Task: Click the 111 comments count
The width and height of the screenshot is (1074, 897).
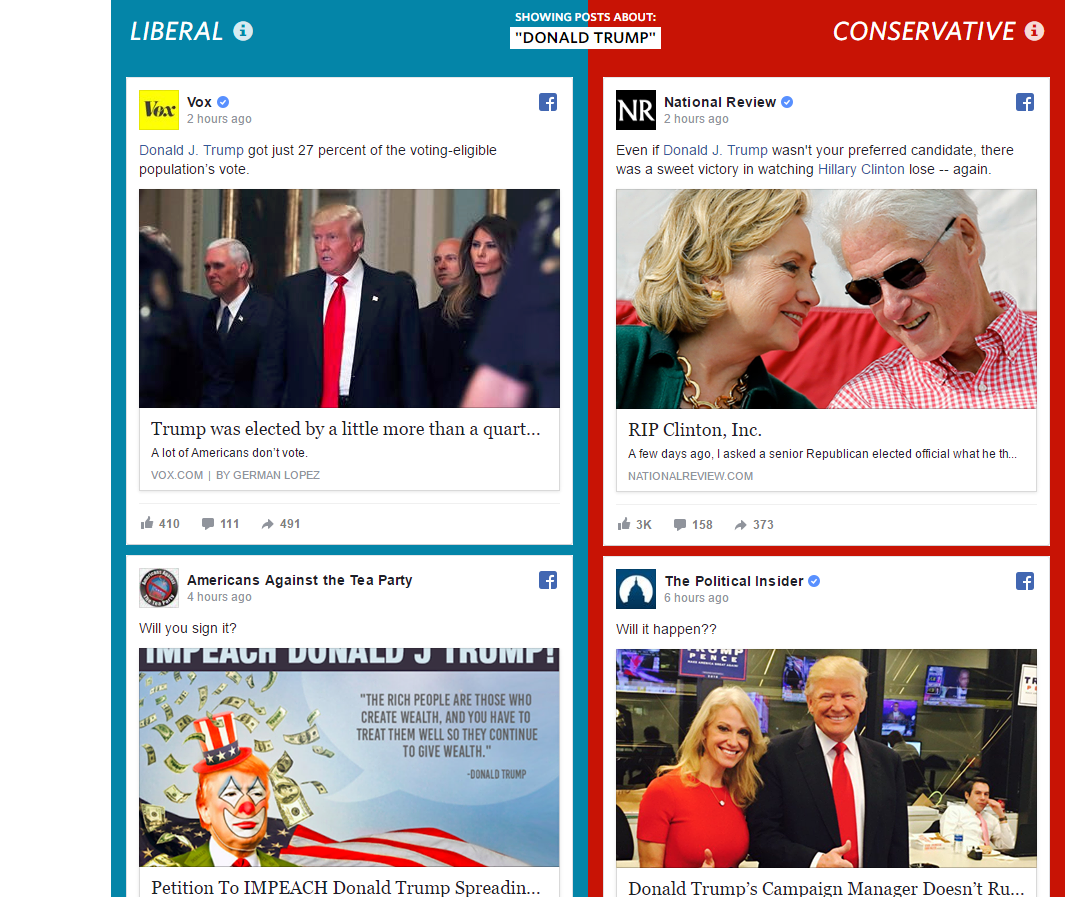Action: point(229,524)
